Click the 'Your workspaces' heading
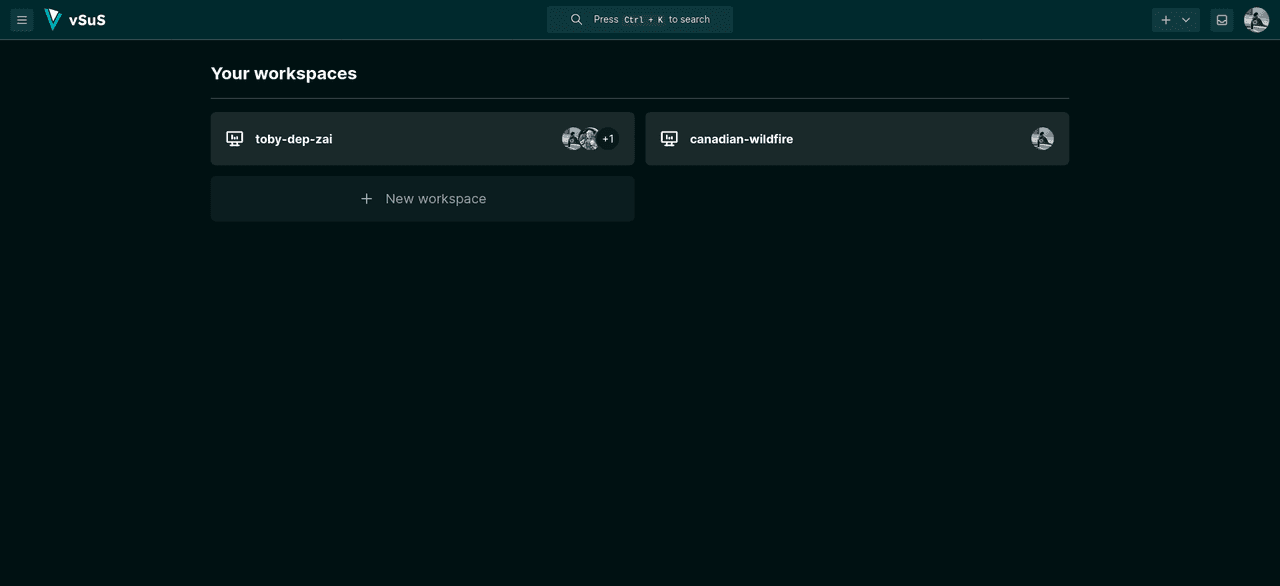 (284, 73)
